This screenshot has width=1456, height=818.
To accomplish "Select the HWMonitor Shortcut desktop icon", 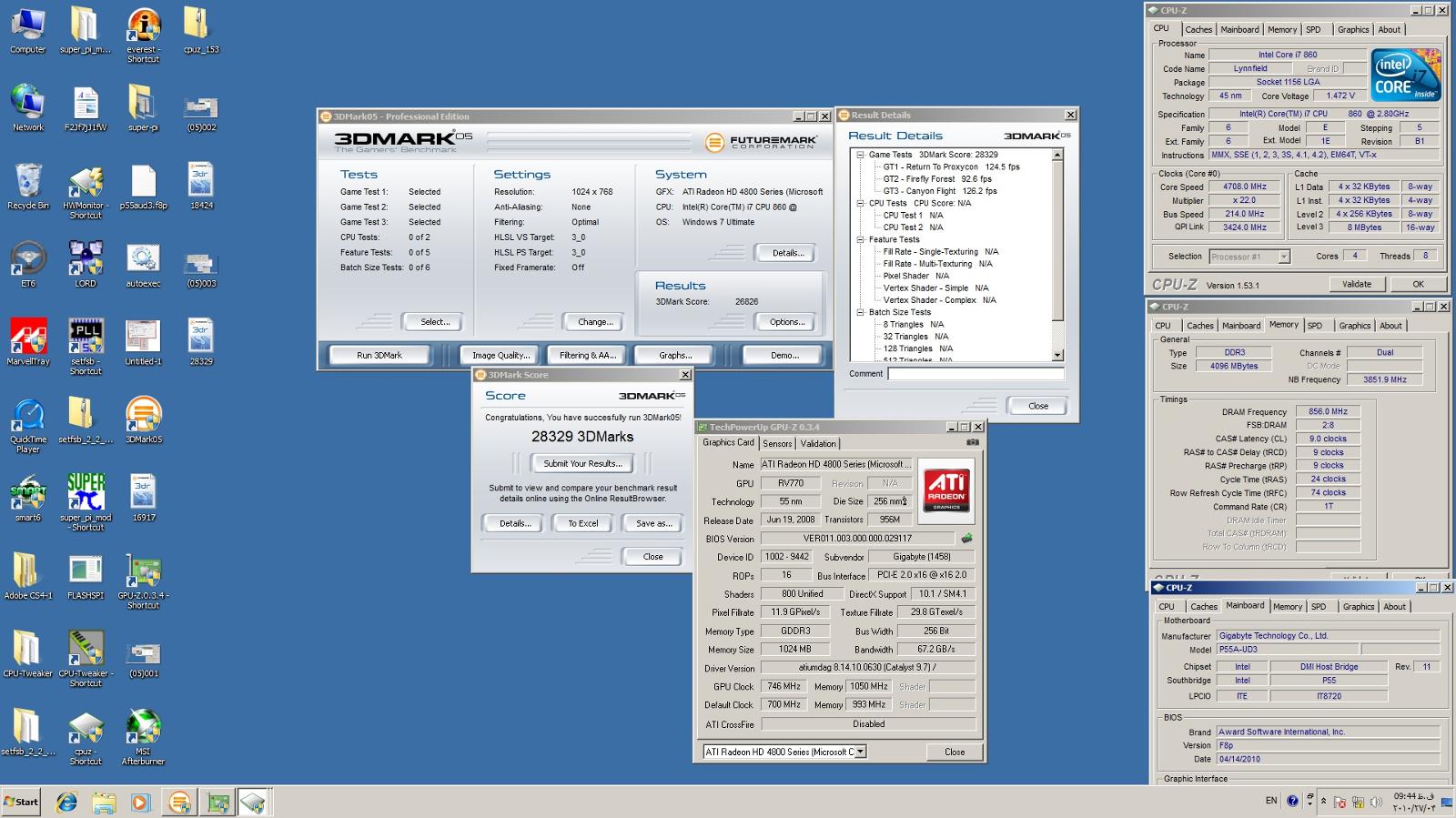I will 86,193.
